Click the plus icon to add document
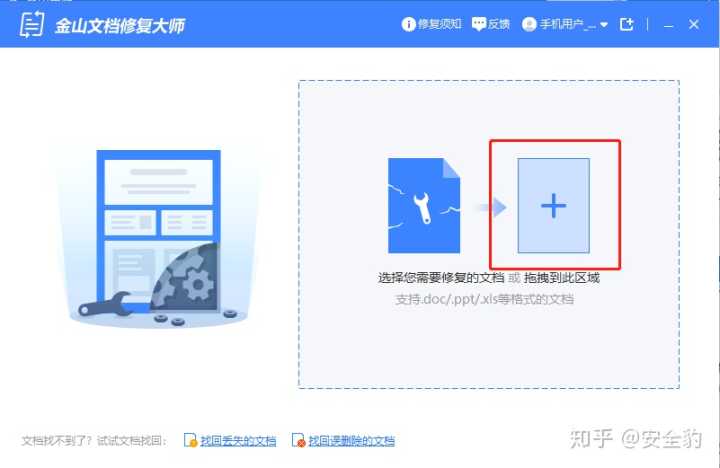This screenshot has width=720, height=468. [554, 205]
